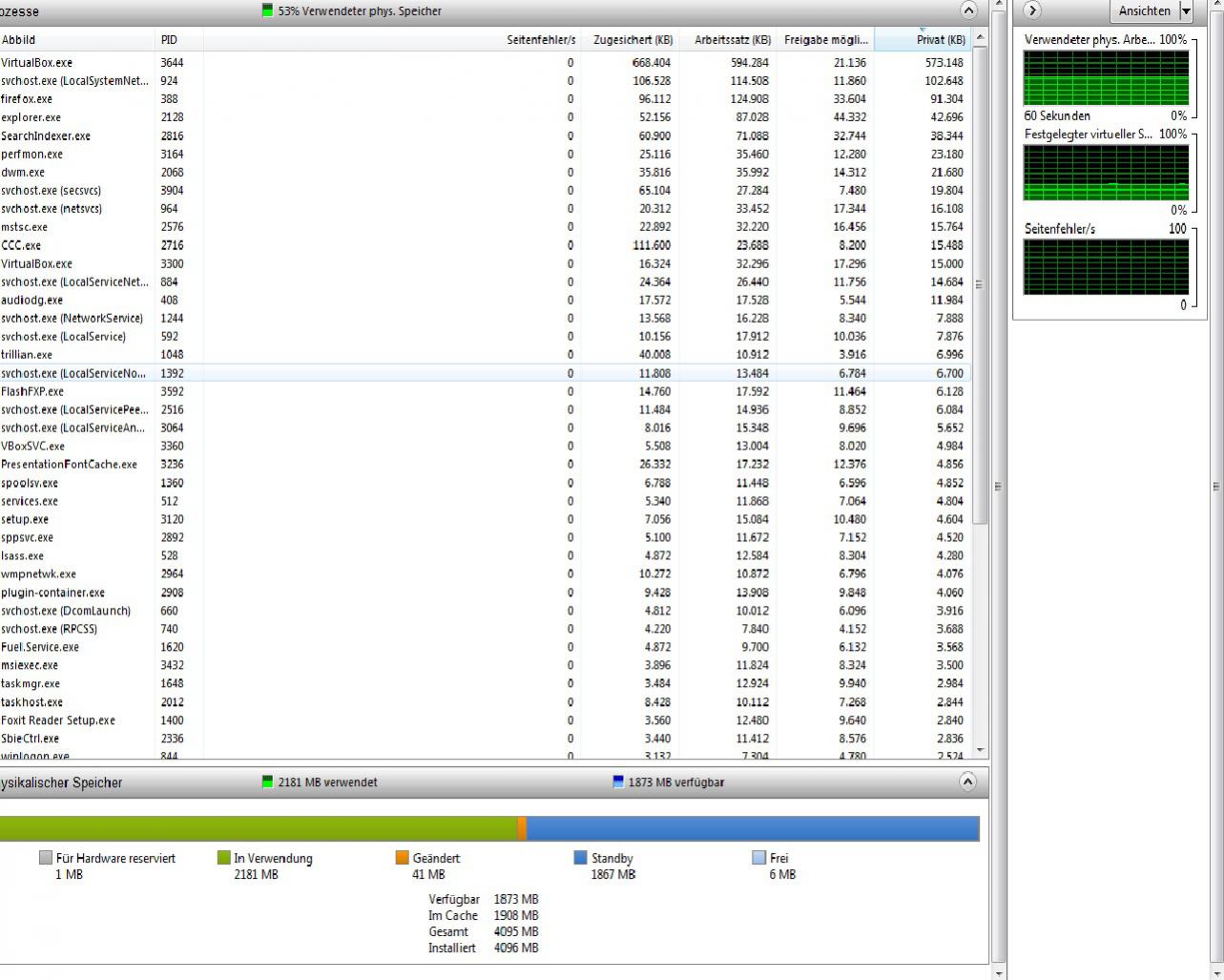Select SearchIndexer.exe row
This screenshot has width=1224, height=980.
coord(486,136)
